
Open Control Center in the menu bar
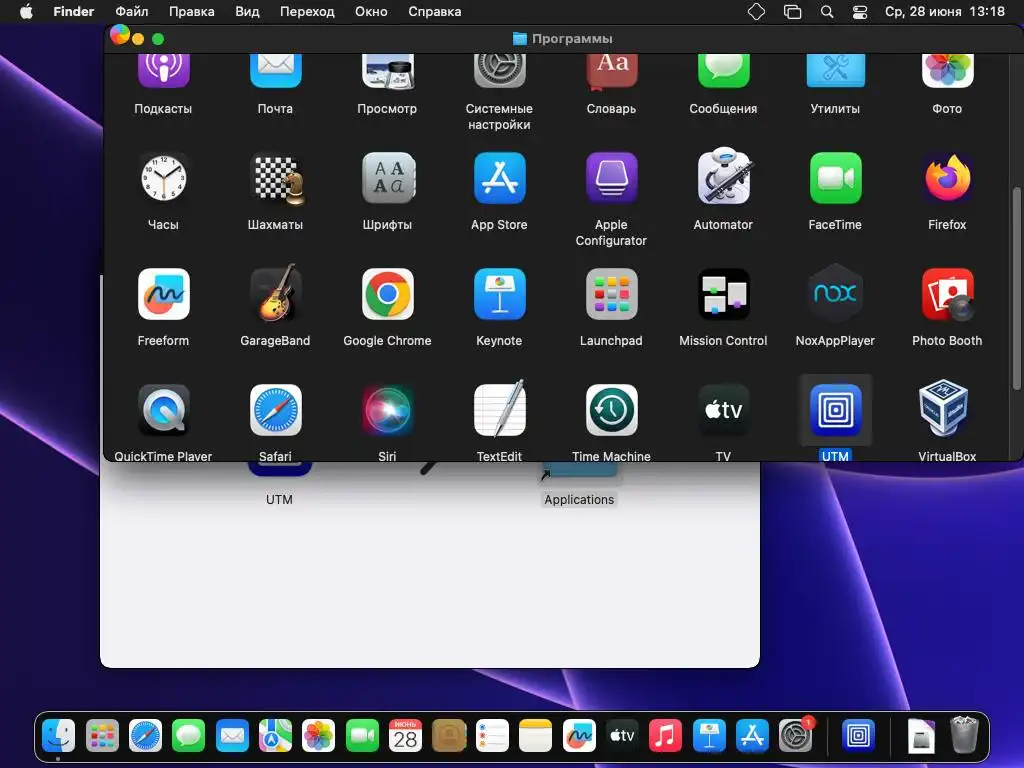860,12
